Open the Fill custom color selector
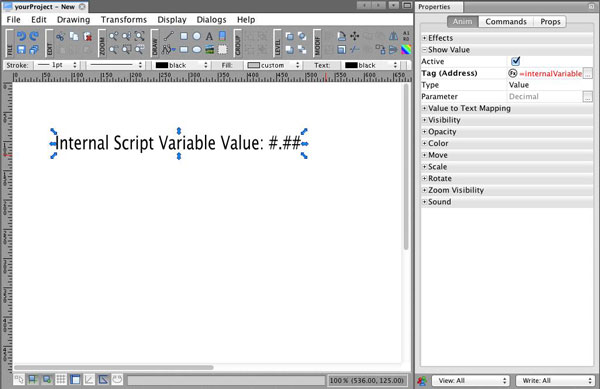 tap(273, 65)
